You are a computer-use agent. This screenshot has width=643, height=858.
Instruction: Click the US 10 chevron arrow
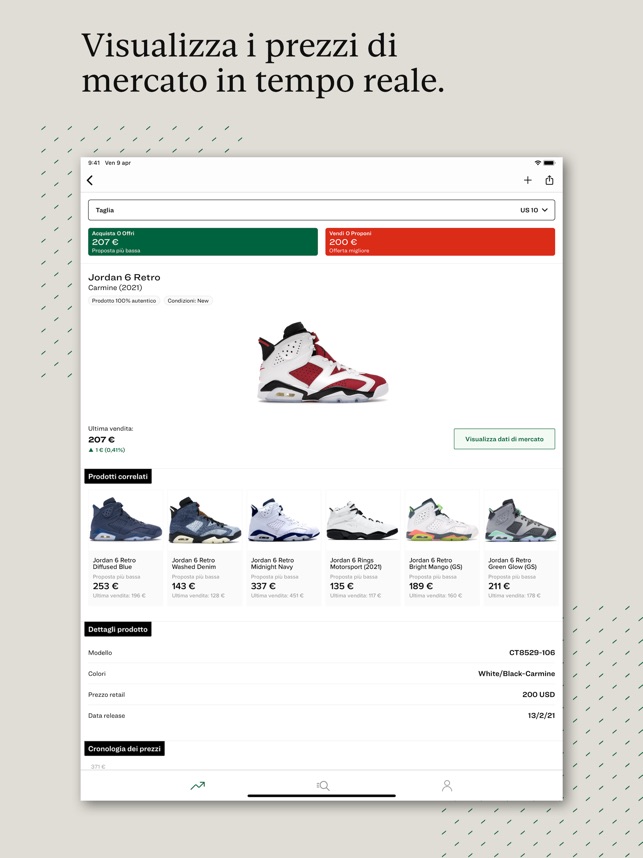click(544, 210)
